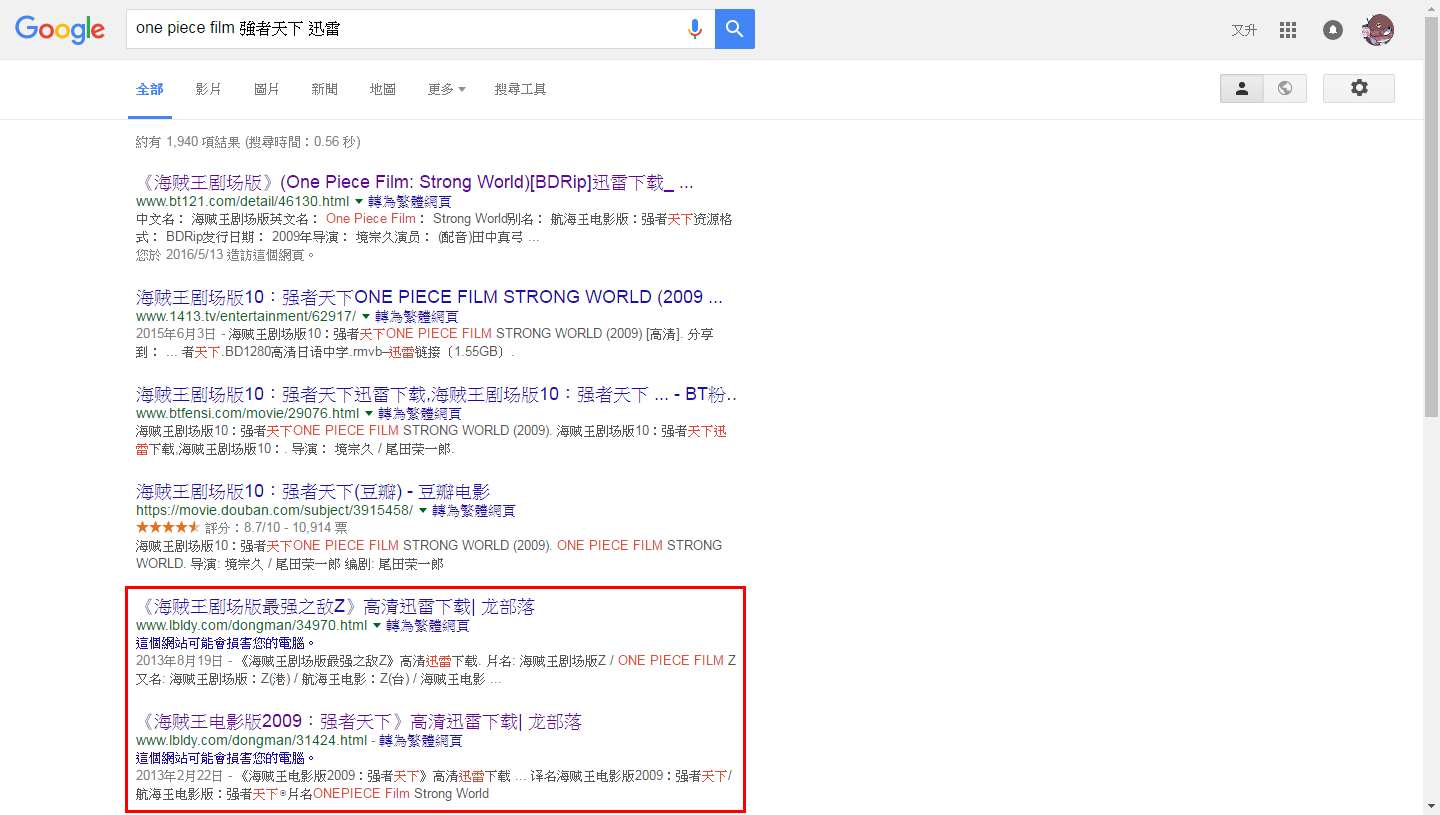This screenshot has height=815, width=1440.
Task: Open the 搜尋工具 search tools
Action: point(520,89)
